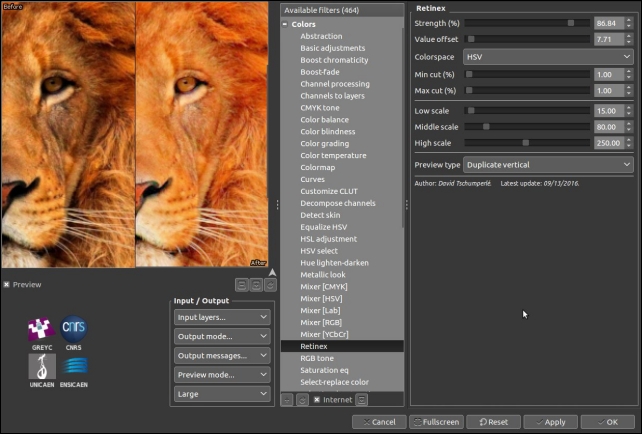Click the High scale field 250.00
The width and height of the screenshot is (642, 434).
[x=609, y=143]
